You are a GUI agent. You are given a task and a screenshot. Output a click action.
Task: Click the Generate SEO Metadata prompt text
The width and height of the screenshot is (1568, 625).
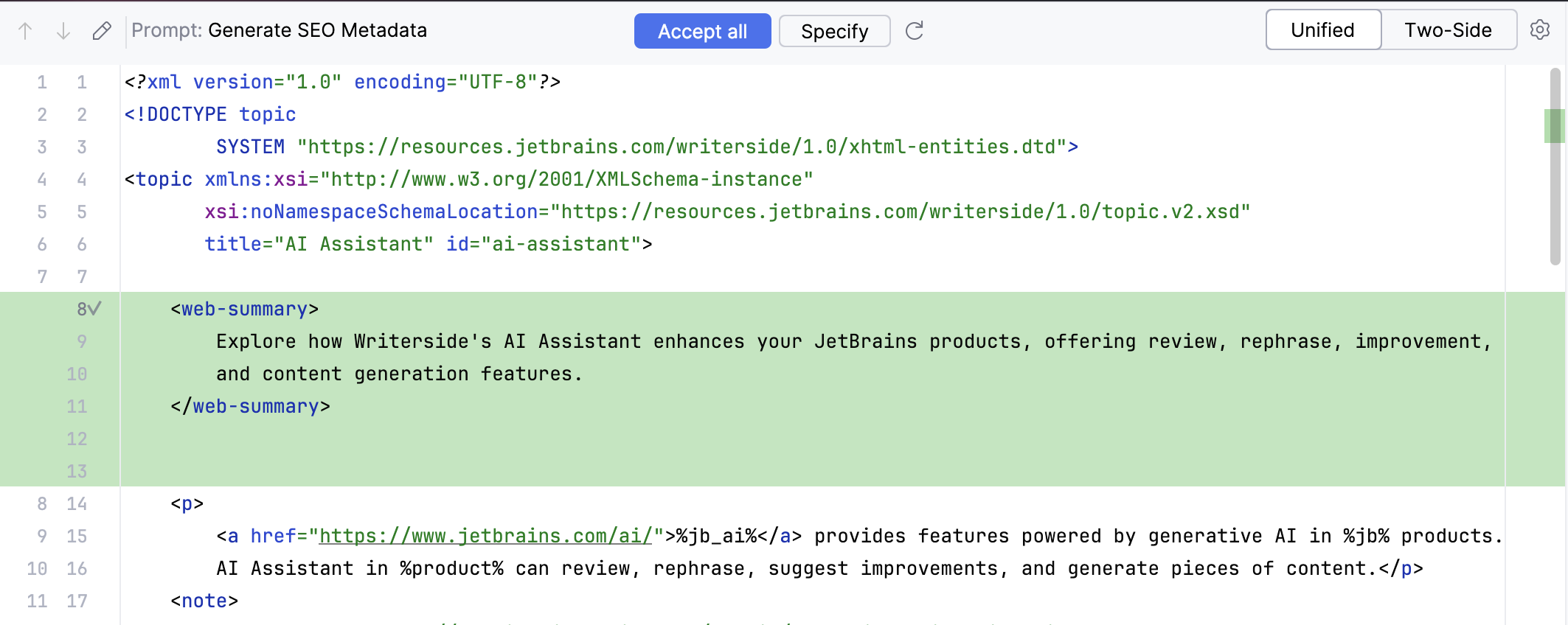point(317,30)
